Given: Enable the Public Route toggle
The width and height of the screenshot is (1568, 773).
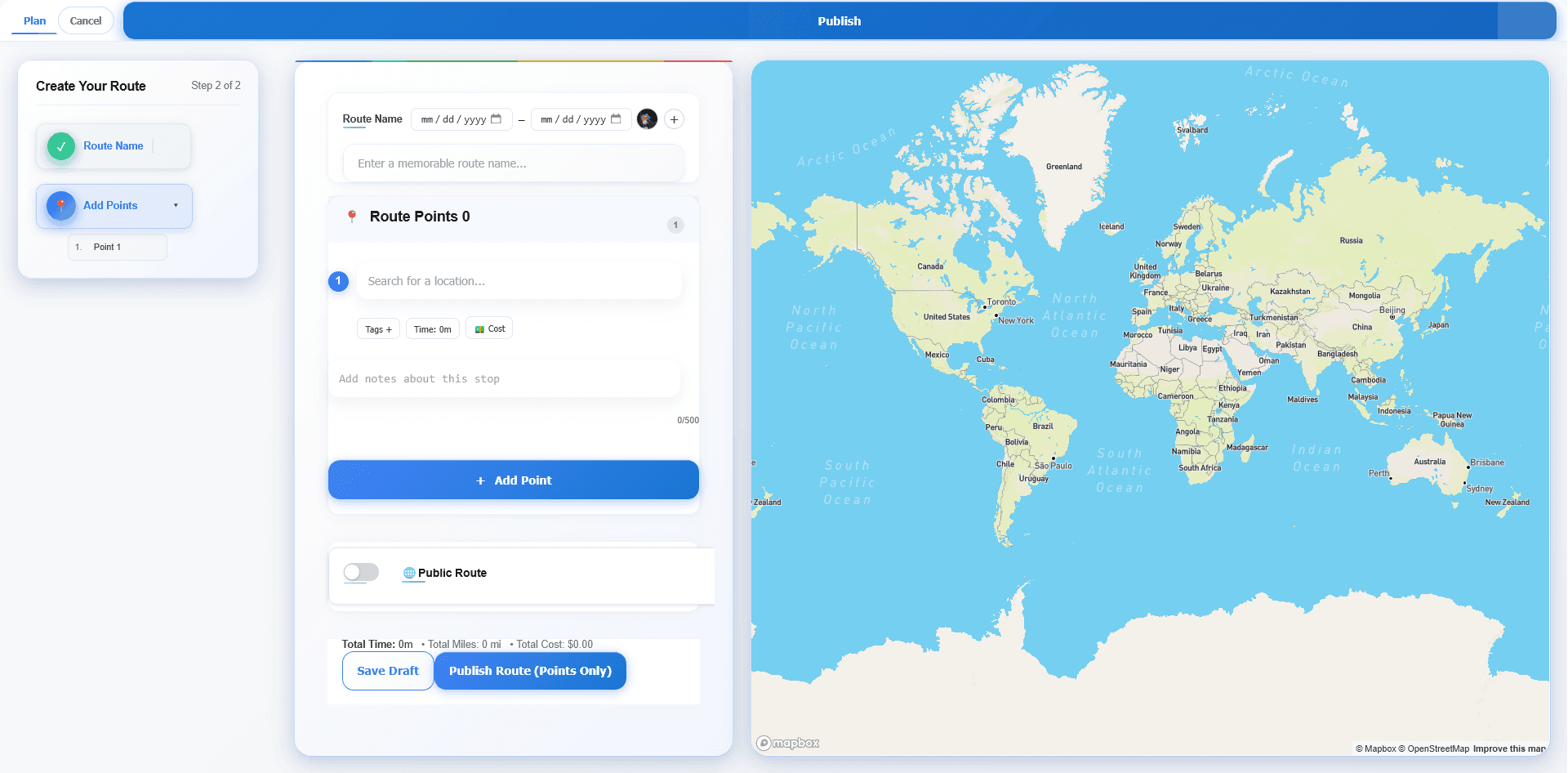Looking at the screenshot, I should [x=360, y=572].
